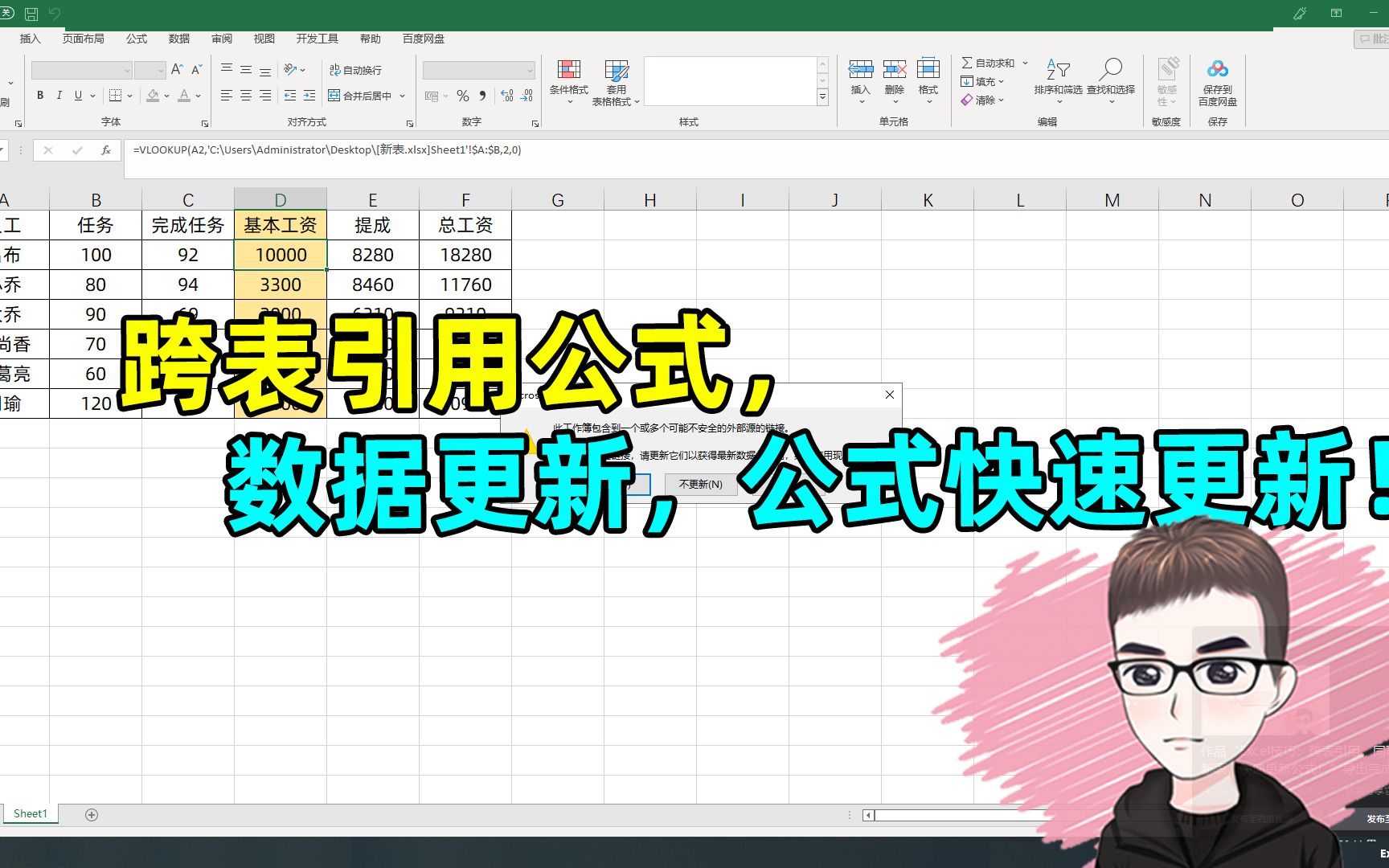This screenshot has width=1389, height=868.
Task: Switch to the 公式 tab
Action: coord(137,39)
